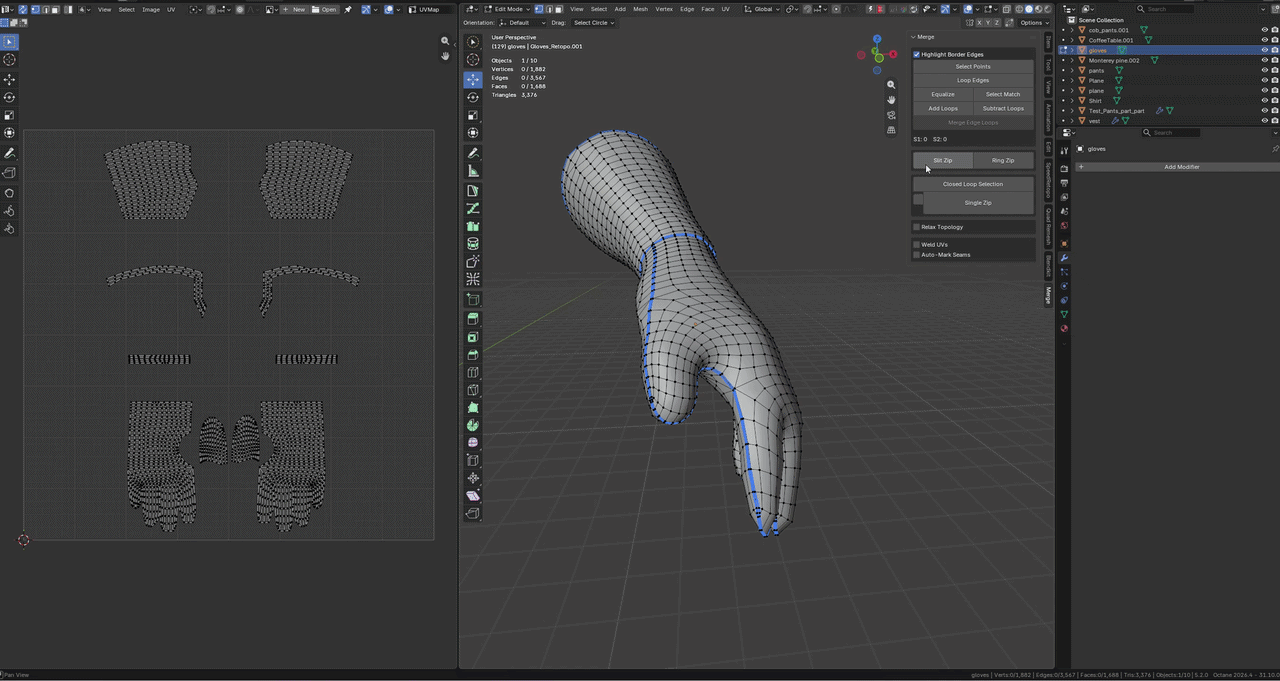
Task: Click the viewport zoom magnifier icon
Action: click(x=891, y=85)
